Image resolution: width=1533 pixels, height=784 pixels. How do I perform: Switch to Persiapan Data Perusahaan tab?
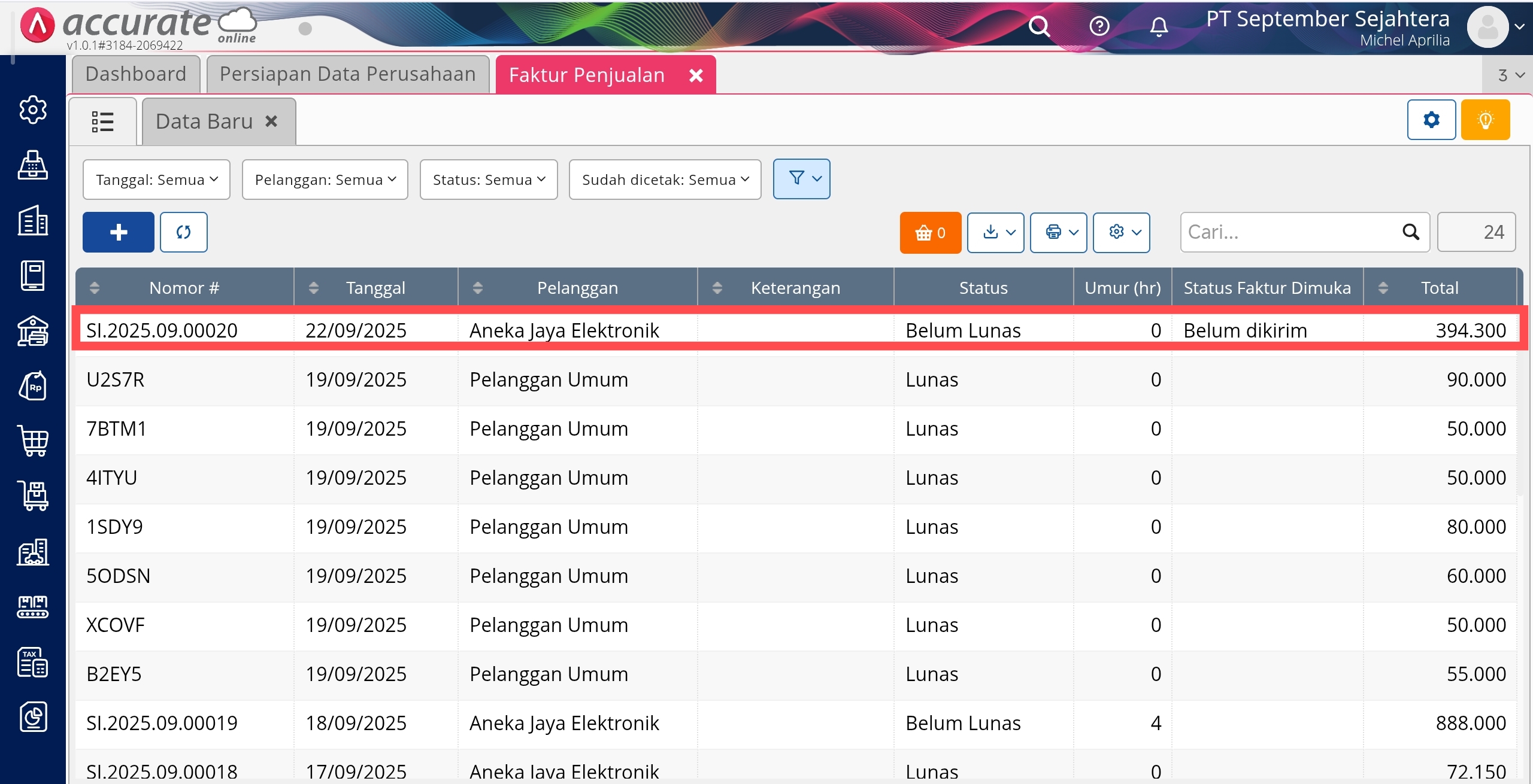point(347,74)
